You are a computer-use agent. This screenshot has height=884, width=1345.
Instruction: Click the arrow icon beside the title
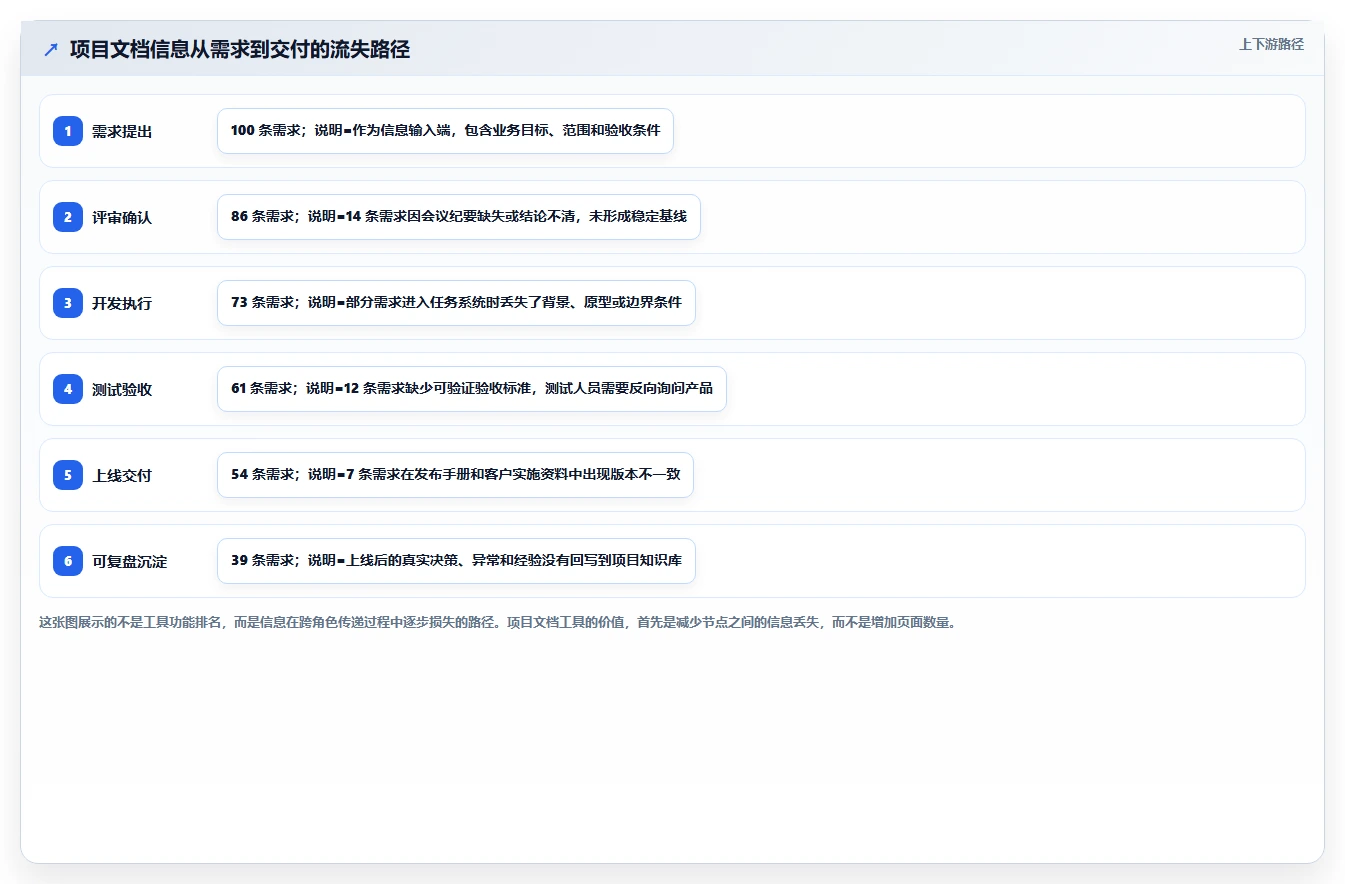[x=51, y=50]
